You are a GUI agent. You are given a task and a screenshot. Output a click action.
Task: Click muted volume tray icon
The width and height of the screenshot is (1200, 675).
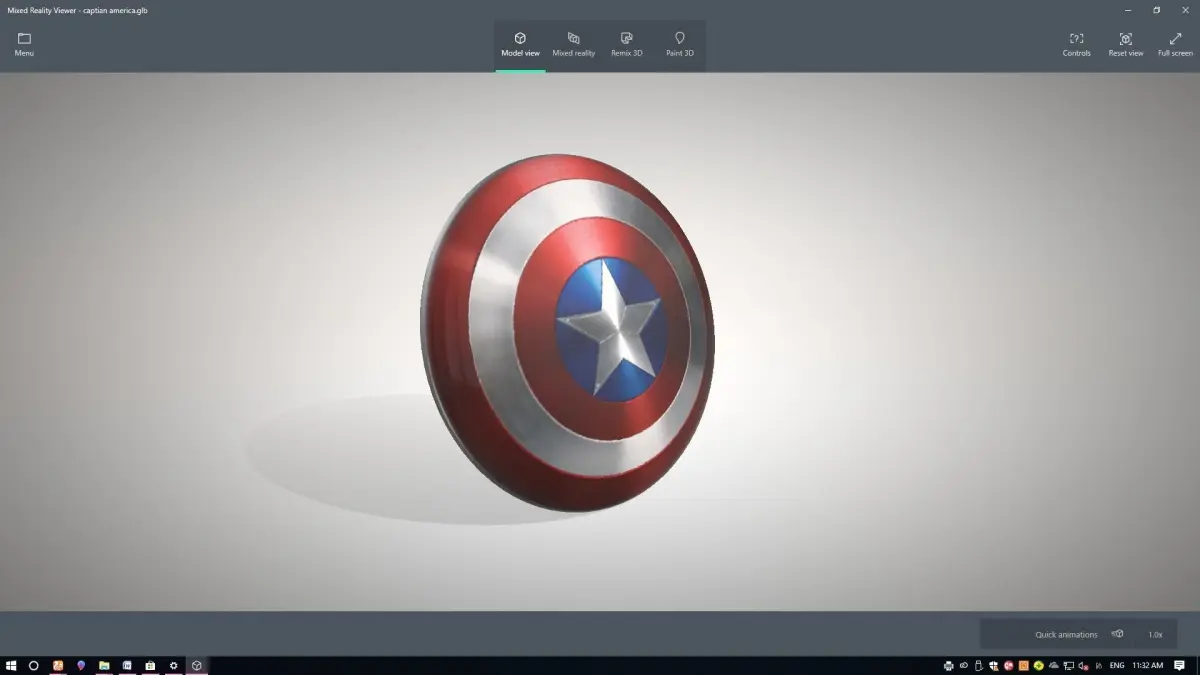tap(1084, 665)
